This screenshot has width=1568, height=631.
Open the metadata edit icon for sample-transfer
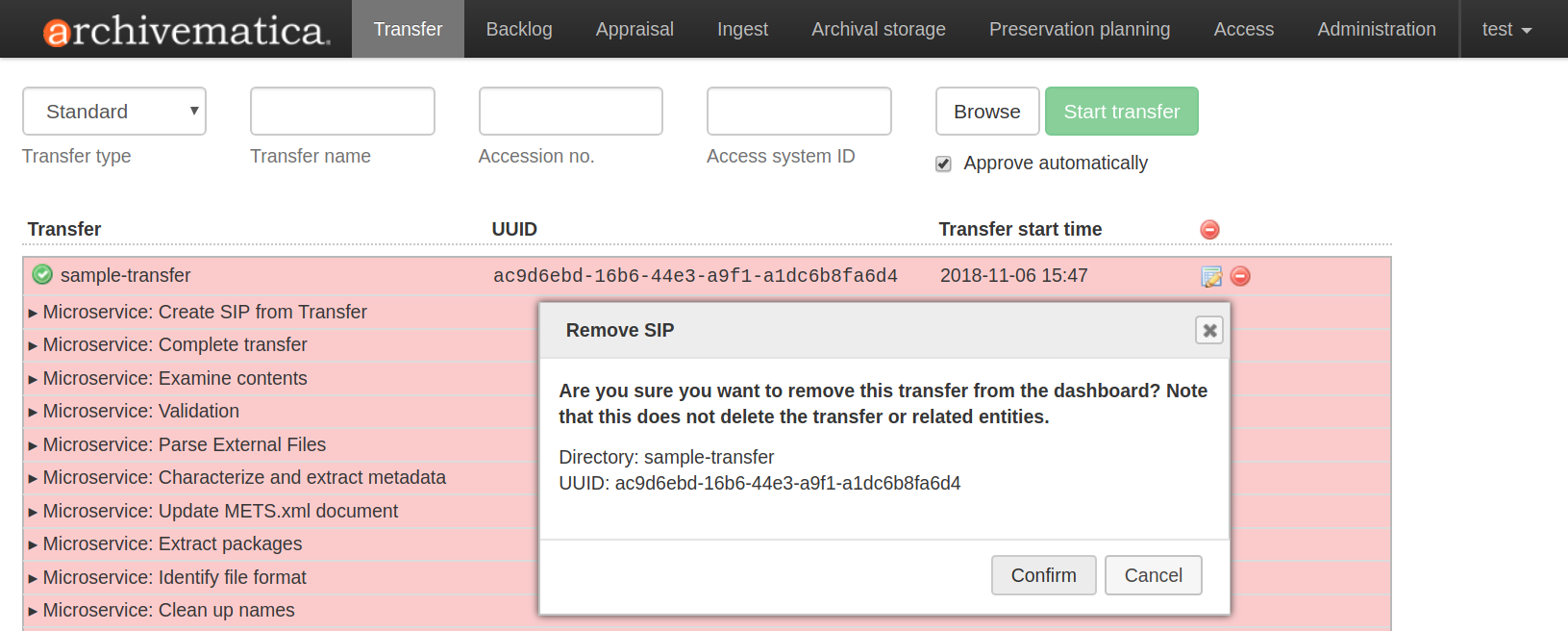[1210, 276]
